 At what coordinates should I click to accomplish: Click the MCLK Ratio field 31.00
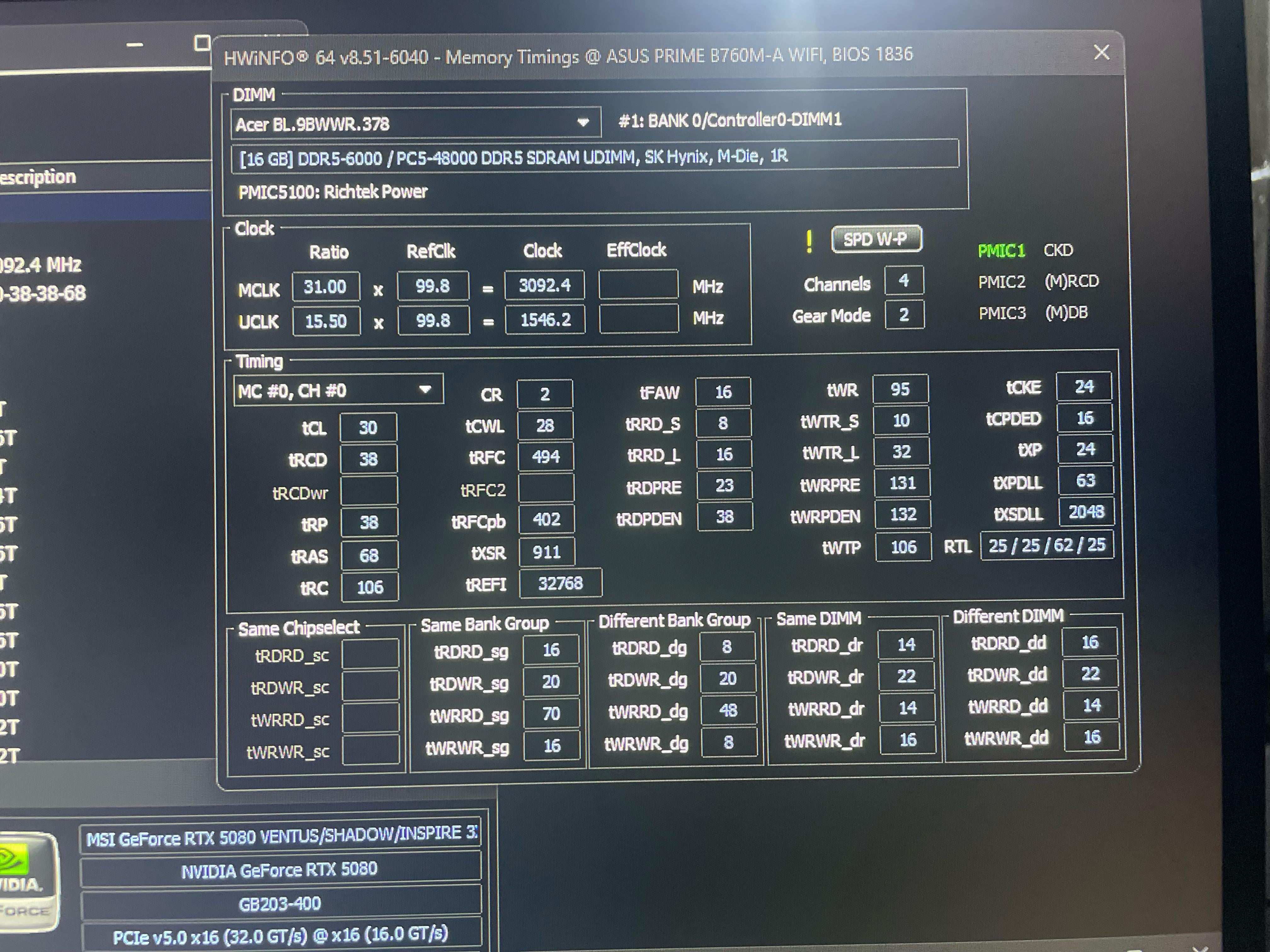(326, 286)
